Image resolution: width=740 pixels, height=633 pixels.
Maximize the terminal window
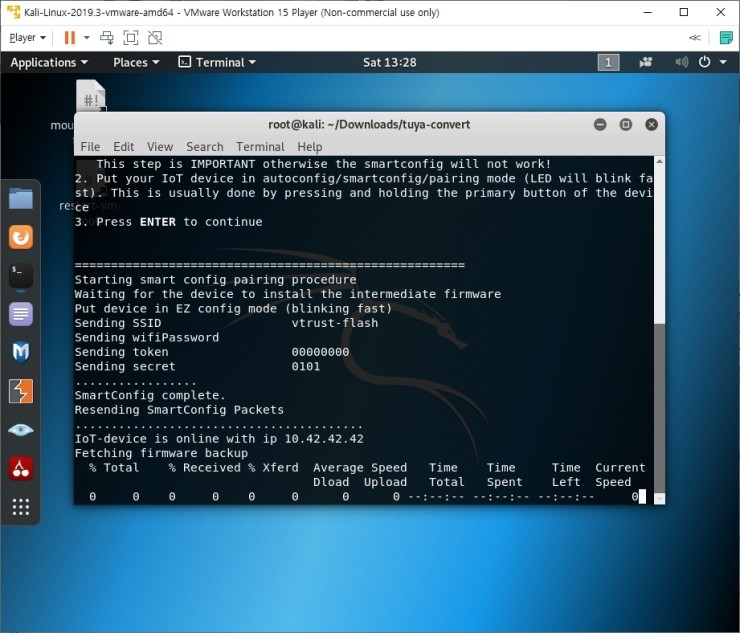tap(626, 125)
